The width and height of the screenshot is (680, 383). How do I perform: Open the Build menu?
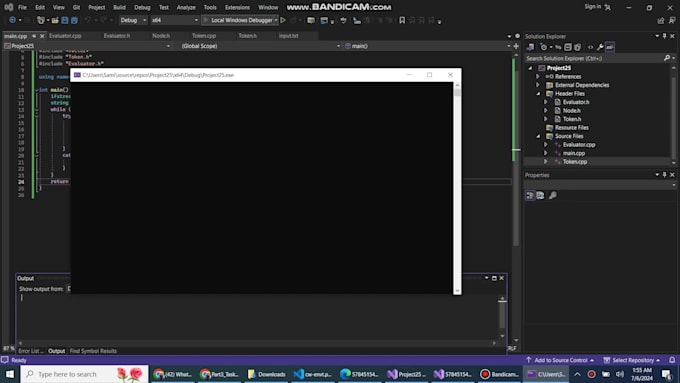[119, 7]
